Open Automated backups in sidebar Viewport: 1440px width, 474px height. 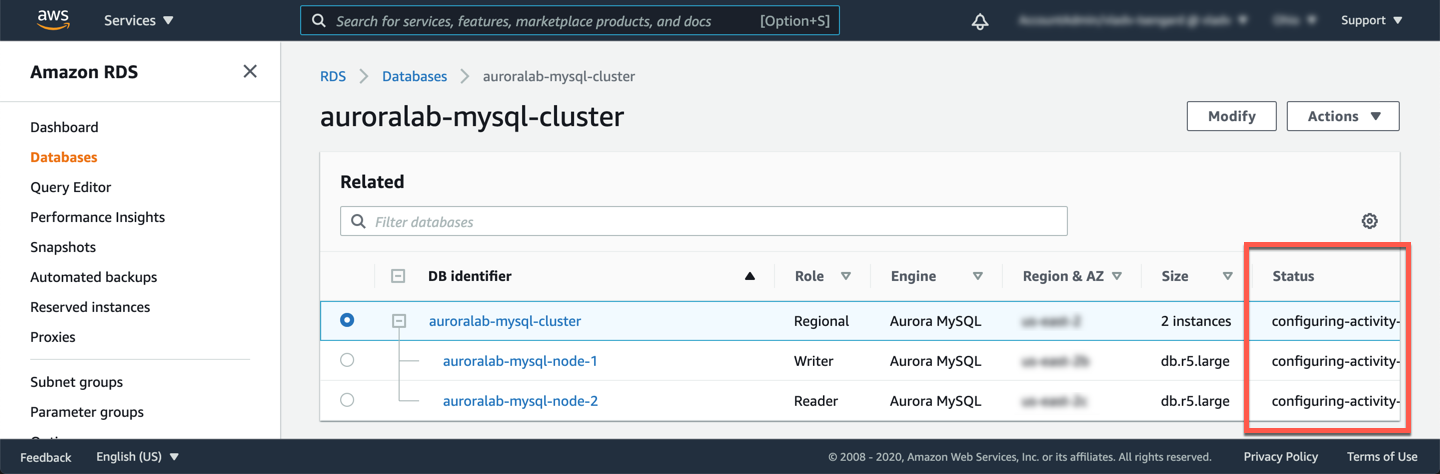click(x=94, y=277)
